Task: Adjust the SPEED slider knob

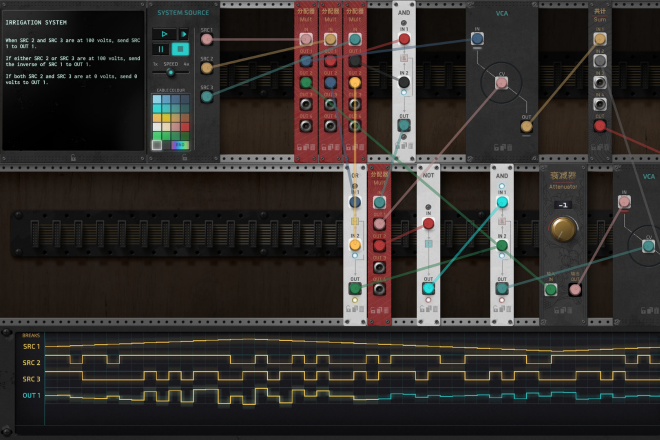Action: [171, 72]
